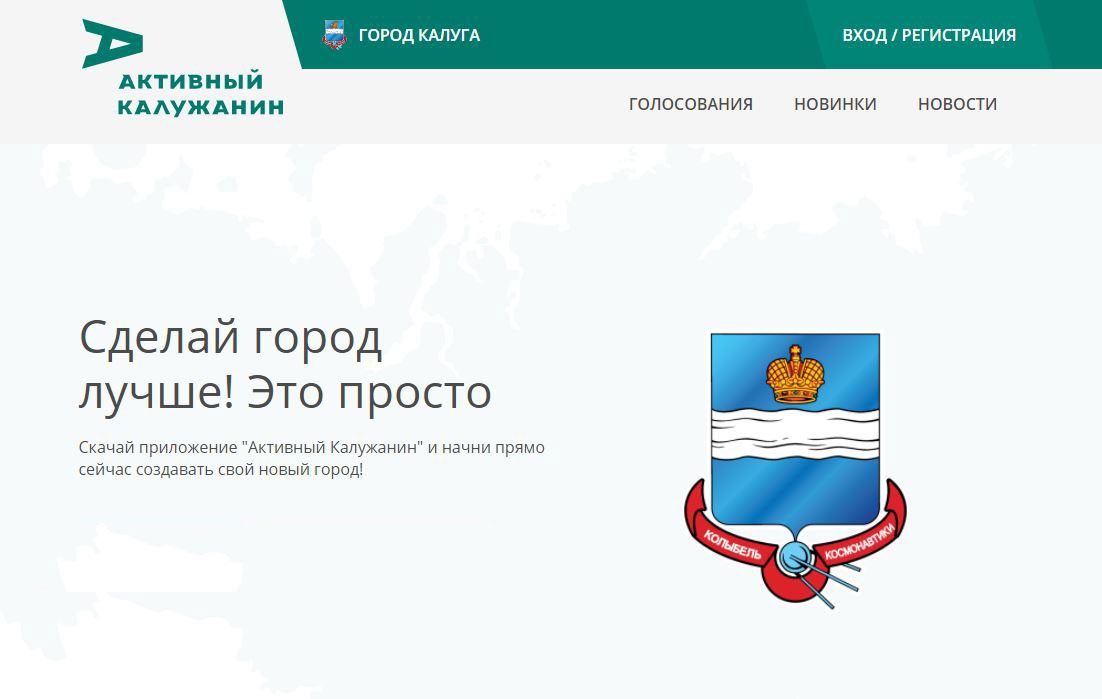Click the "Активный Калужанин" logo text

[200, 94]
